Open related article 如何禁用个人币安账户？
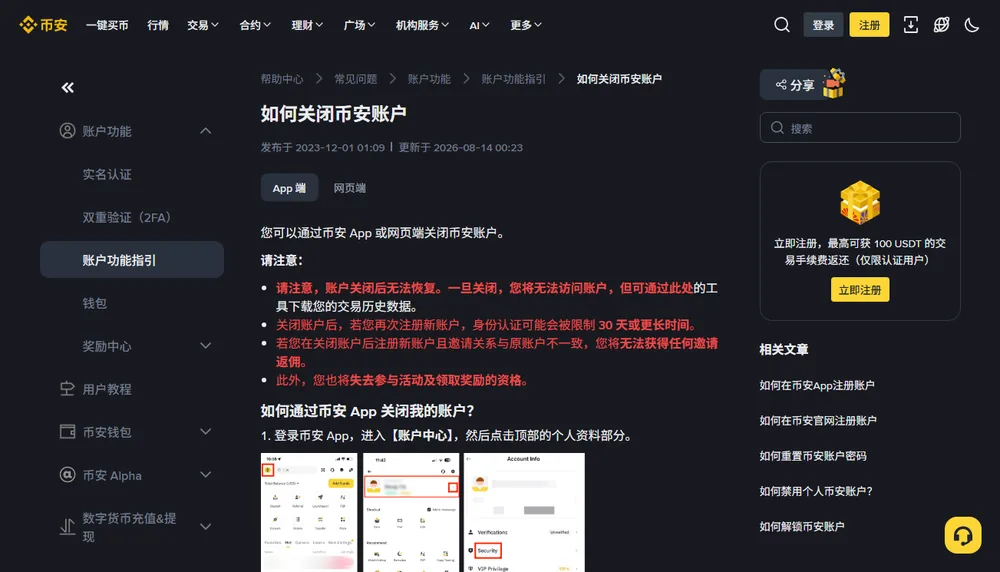 pyautogui.click(x=816, y=491)
